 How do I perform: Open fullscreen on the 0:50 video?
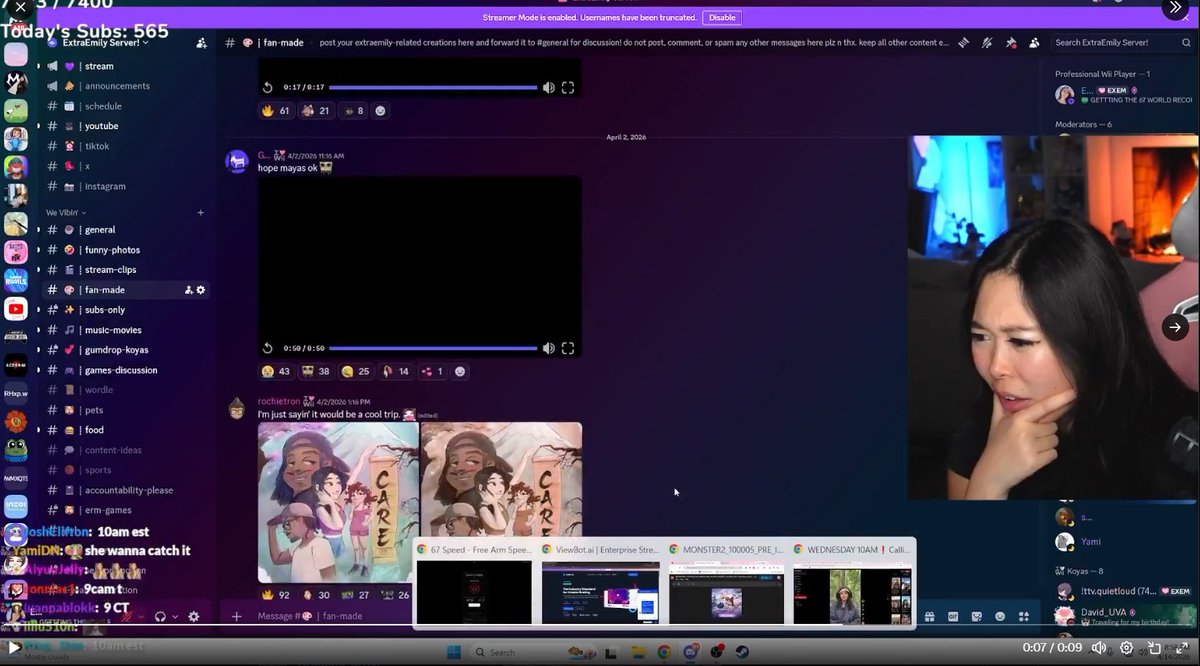pos(568,348)
